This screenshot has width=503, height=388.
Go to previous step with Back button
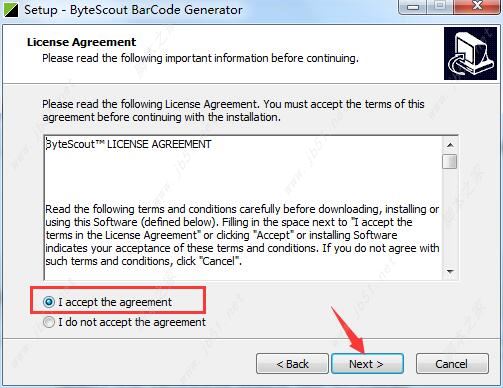pyautogui.click(x=292, y=364)
